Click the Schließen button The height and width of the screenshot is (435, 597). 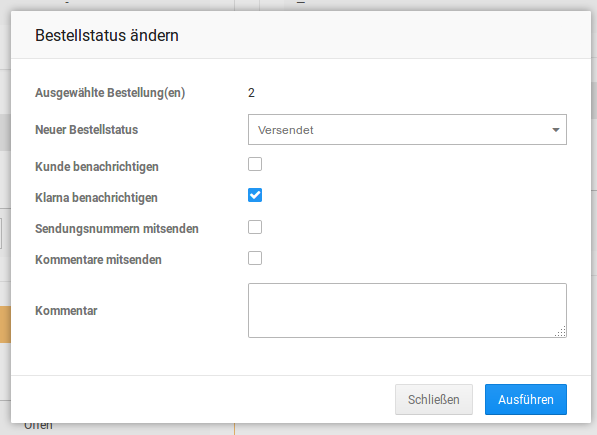[434, 399]
